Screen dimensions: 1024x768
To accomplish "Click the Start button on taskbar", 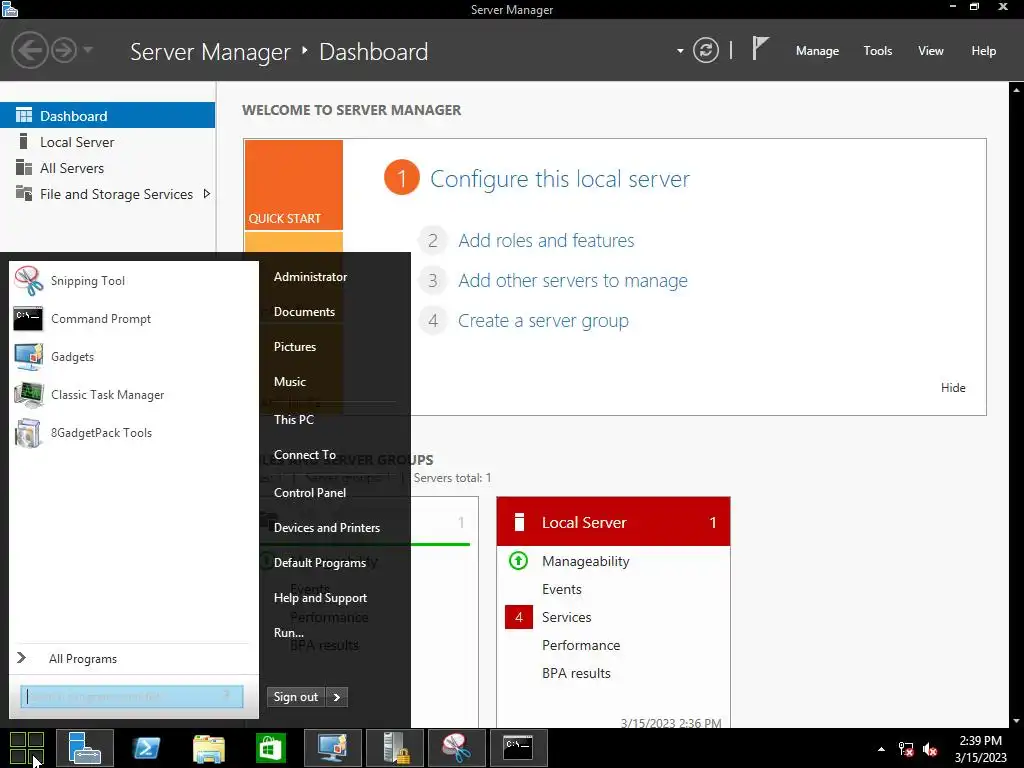I will point(27,748).
